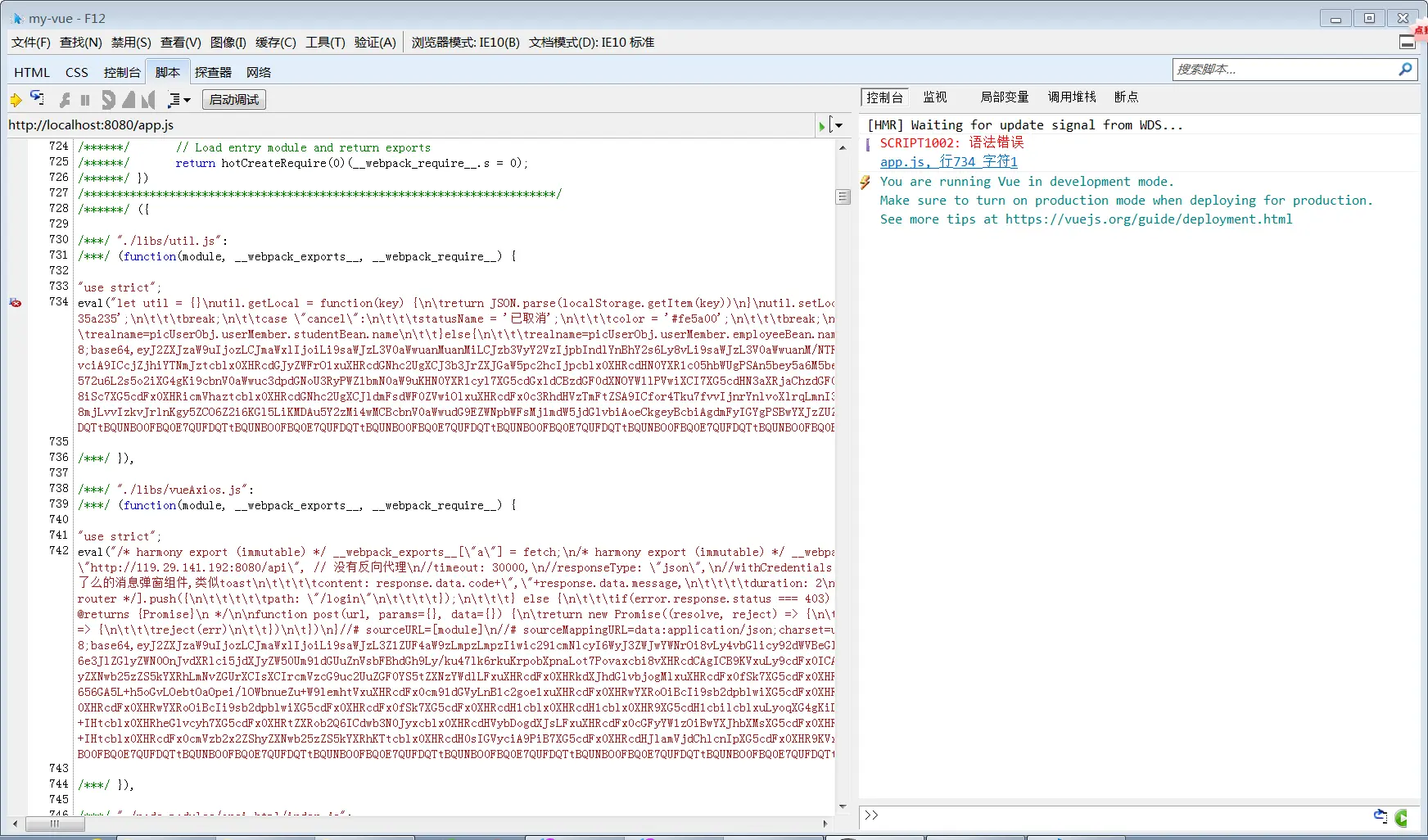Open the 监视 tab
Screen dimensions: 1428x840
click(x=935, y=97)
